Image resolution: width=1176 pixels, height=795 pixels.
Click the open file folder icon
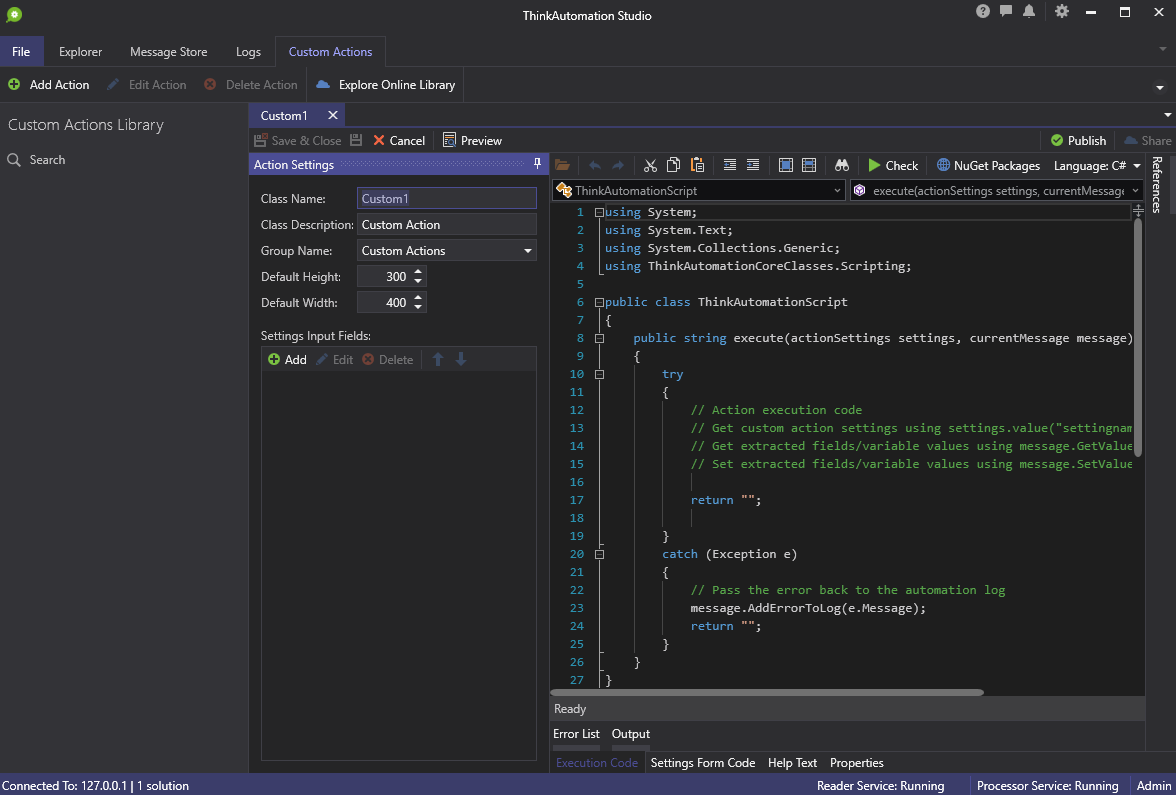click(562, 166)
